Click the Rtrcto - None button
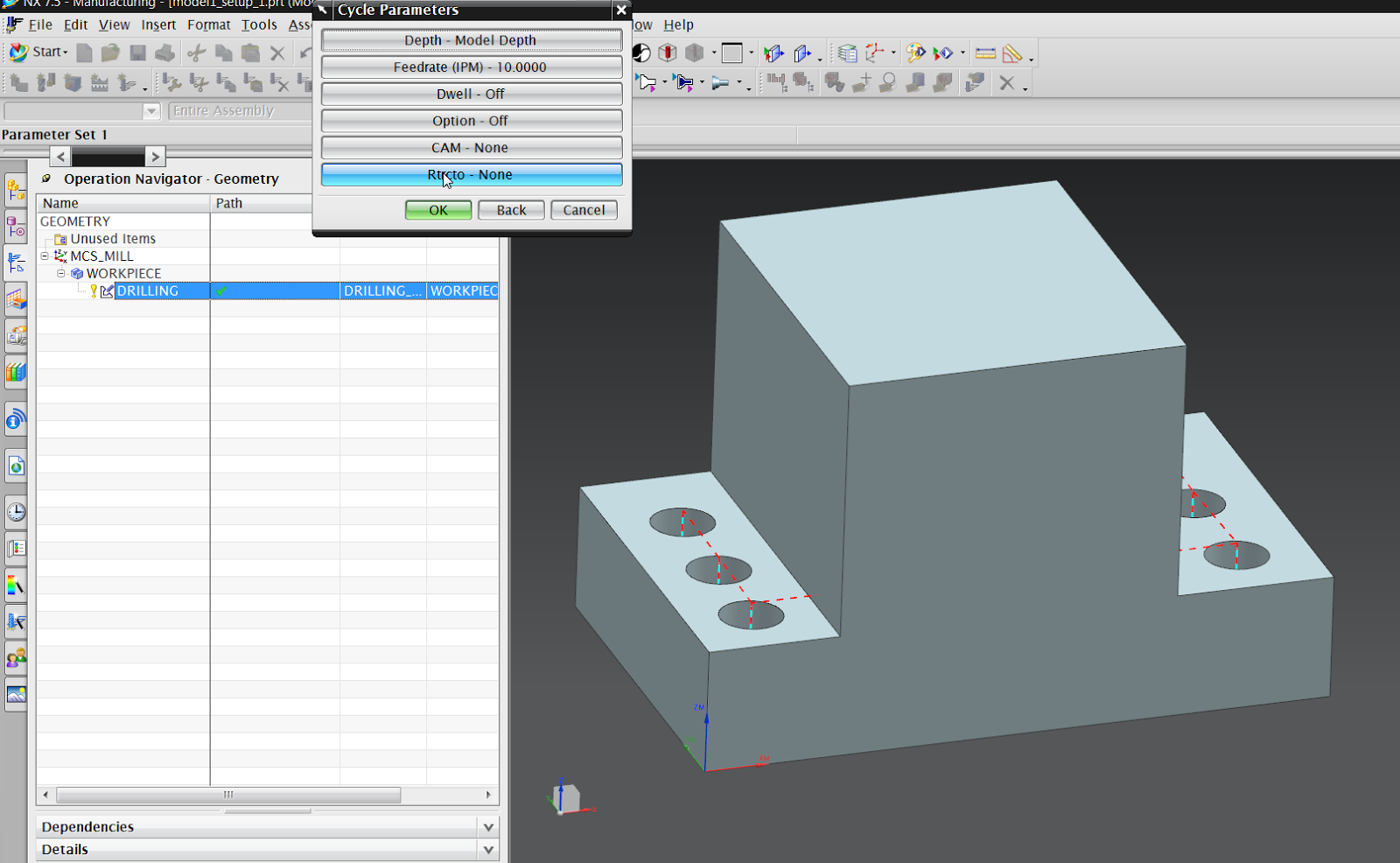 (472, 175)
